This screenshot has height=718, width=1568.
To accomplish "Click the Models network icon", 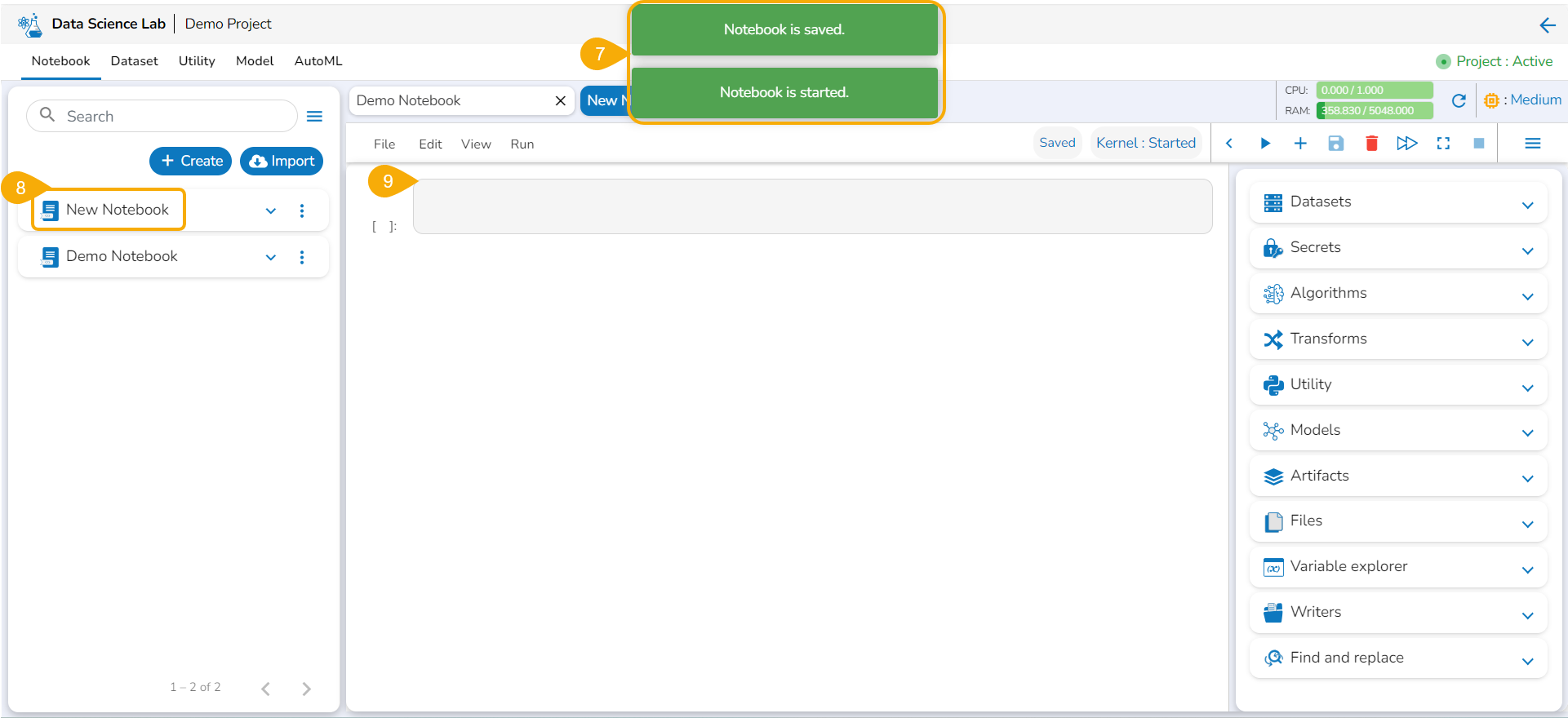I will [x=1273, y=431].
